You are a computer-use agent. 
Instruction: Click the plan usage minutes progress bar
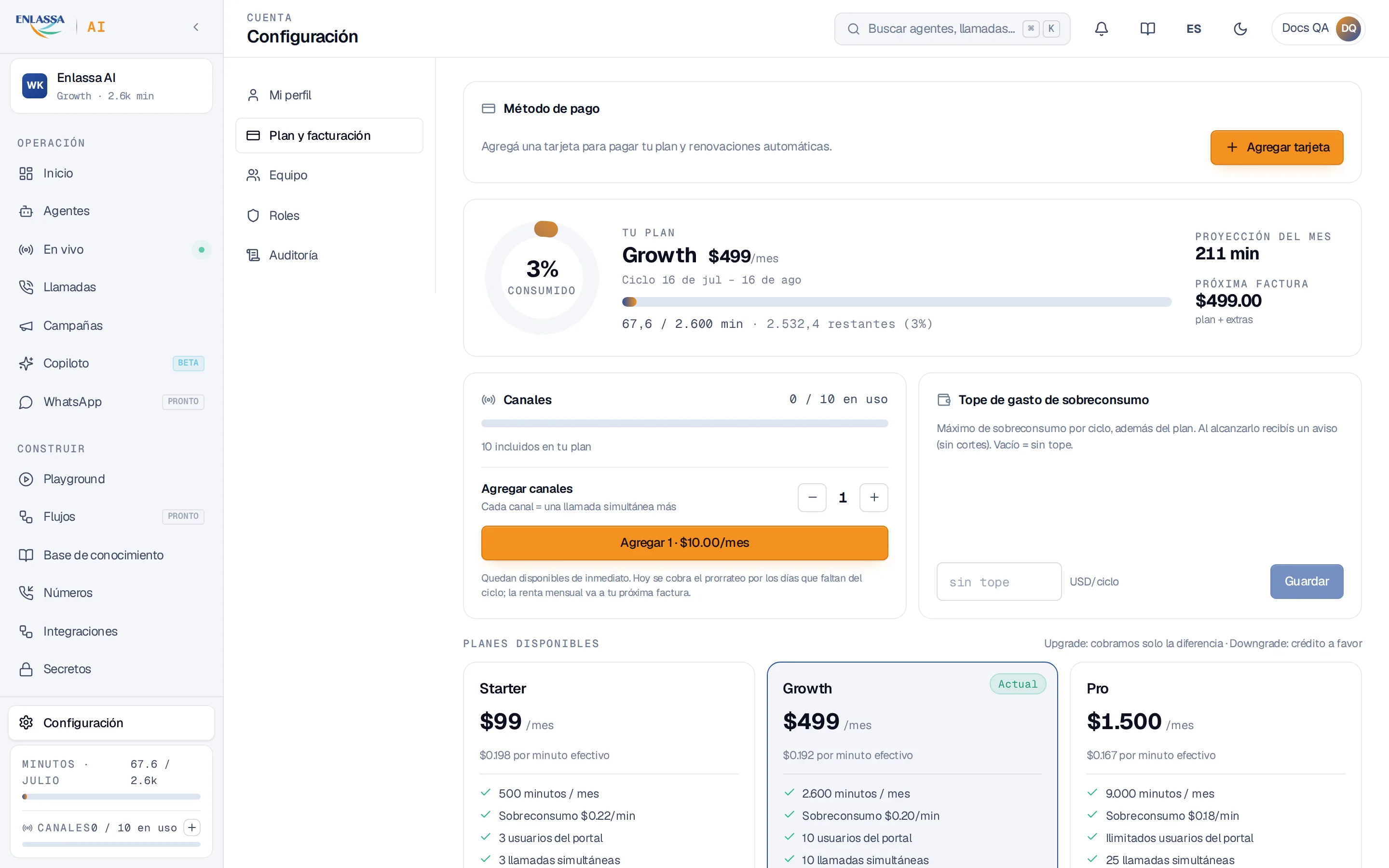pyautogui.click(x=897, y=302)
